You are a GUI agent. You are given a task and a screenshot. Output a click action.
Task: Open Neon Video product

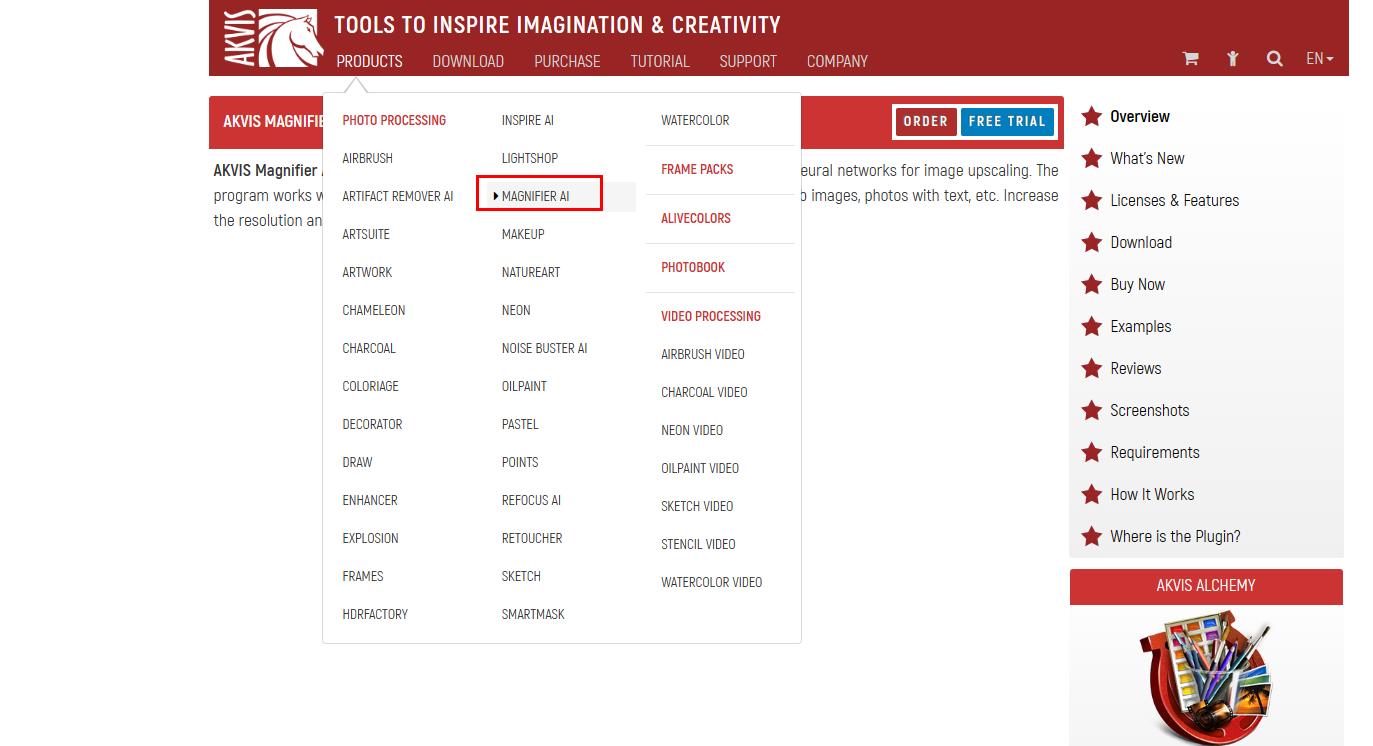(x=692, y=430)
